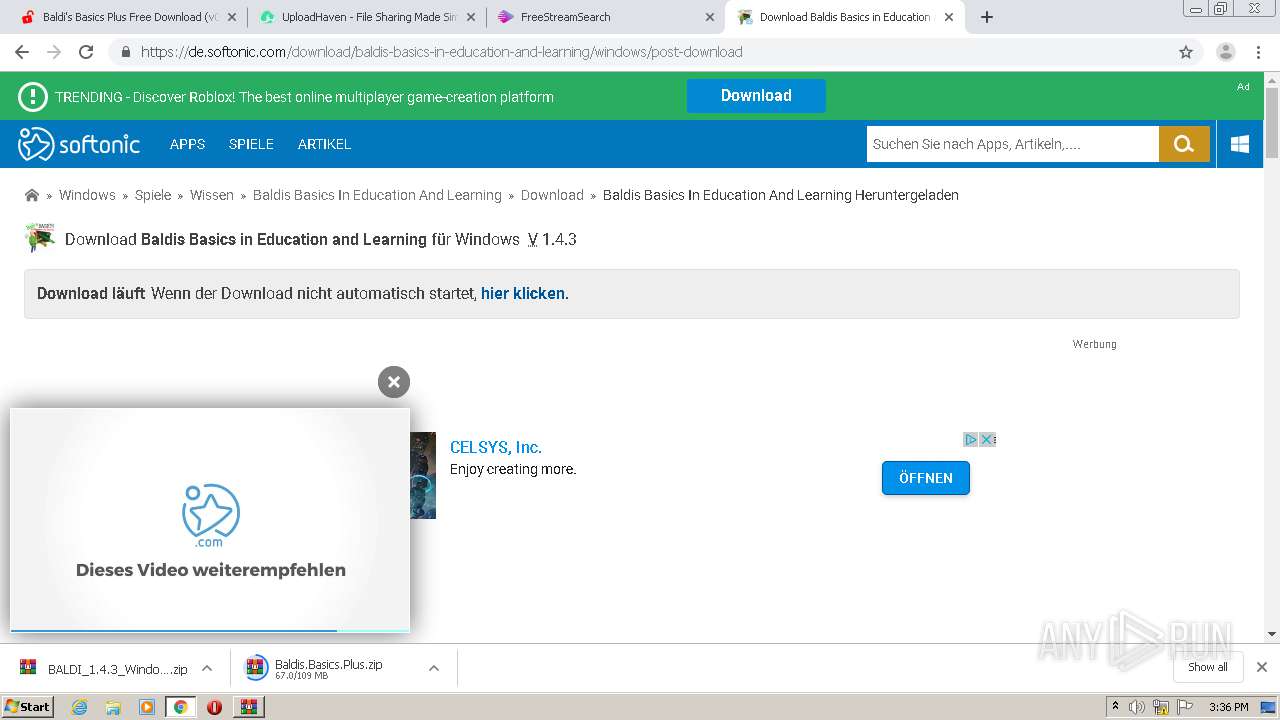Click the Start button
Screen dimensions: 1280x720
pyautogui.click(x=27, y=707)
